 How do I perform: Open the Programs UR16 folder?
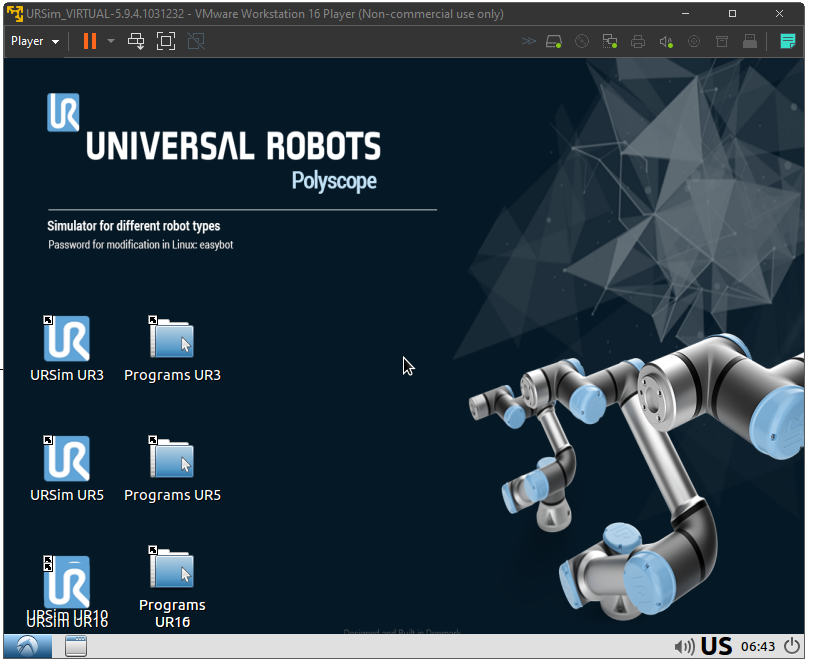[x=172, y=587]
